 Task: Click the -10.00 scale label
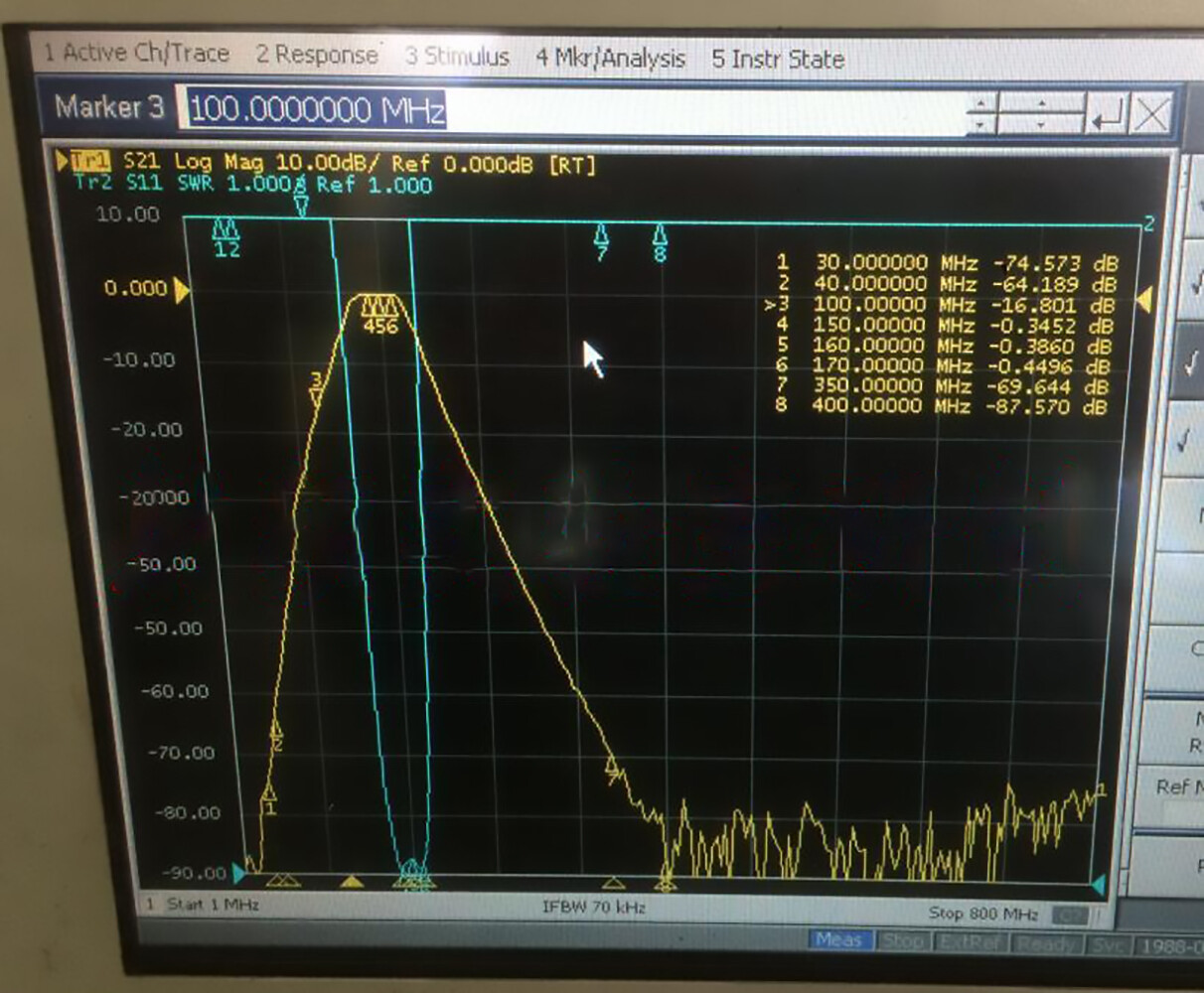point(139,359)
